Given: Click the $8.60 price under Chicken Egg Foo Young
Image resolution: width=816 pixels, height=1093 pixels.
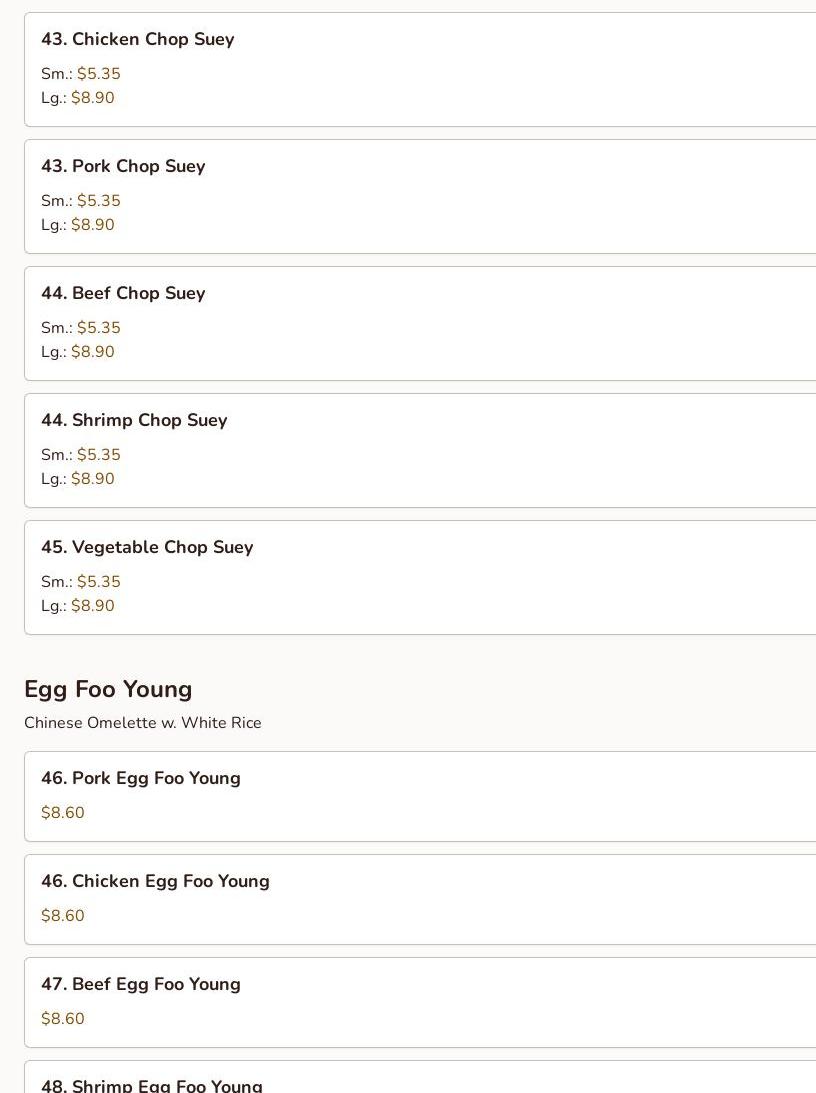Looking at the screenshot, I should [63, 916].
